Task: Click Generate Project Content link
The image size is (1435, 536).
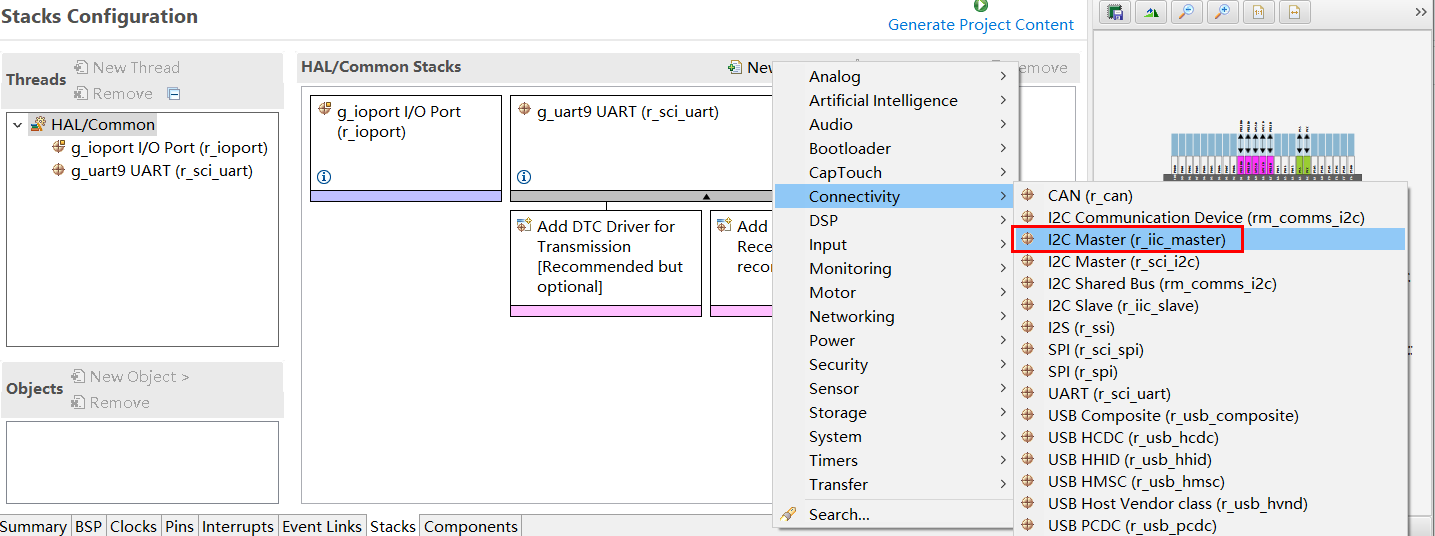Action: tap(981, 25)
